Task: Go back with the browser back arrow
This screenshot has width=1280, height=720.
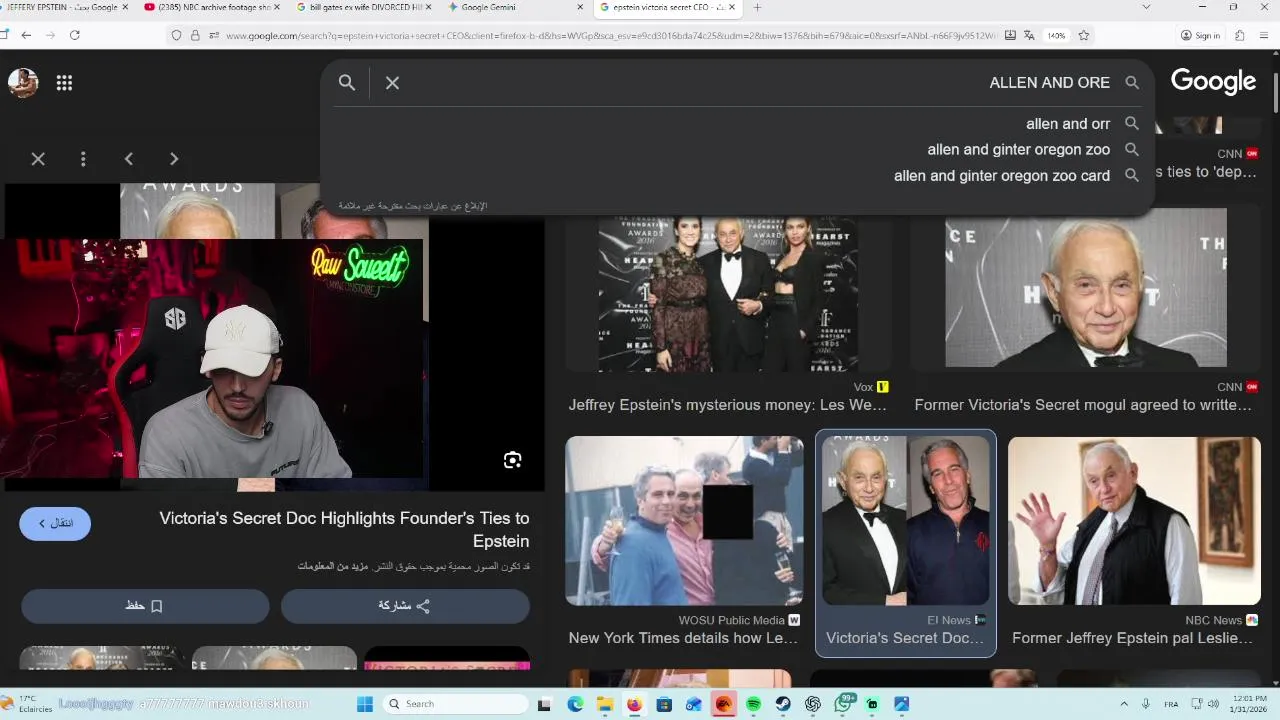Action: point(26,35)
